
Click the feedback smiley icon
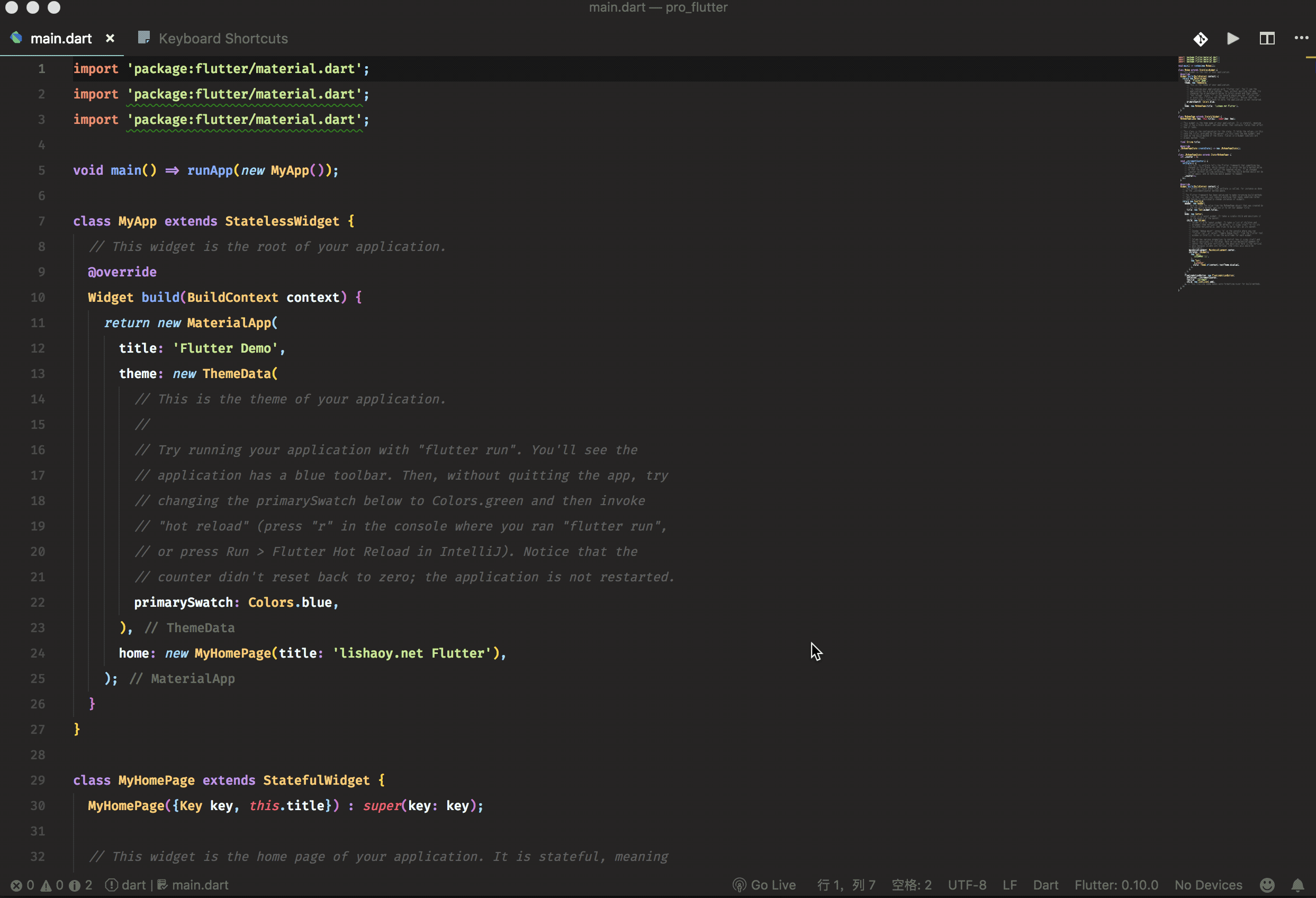pos(1267,885)
